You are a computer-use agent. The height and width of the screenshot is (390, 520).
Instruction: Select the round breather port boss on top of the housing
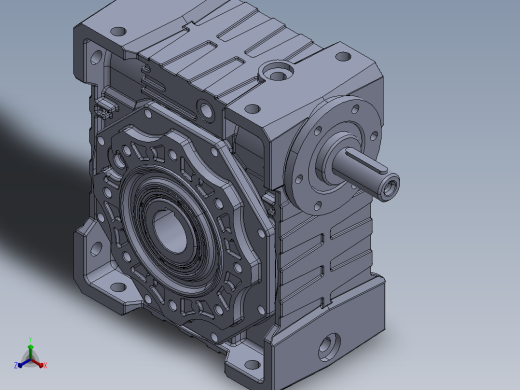point(276,72)
